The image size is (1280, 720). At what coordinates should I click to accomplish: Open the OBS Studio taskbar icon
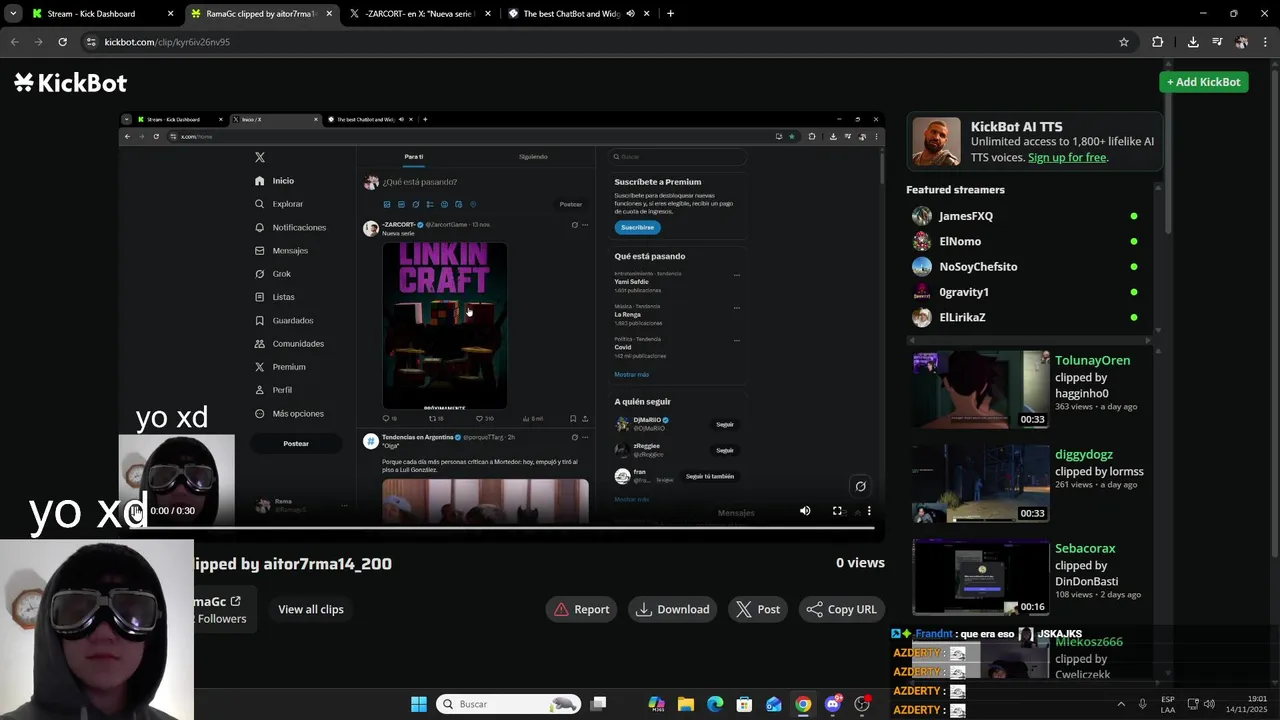click(x=862, y=704)
